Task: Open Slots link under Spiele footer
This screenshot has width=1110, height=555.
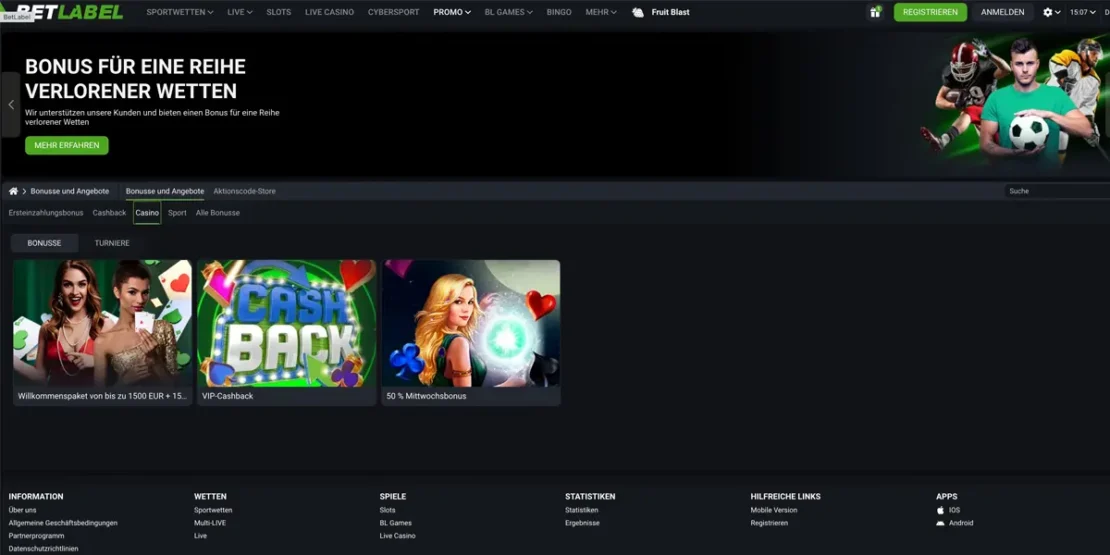Action: click(387, 510)
